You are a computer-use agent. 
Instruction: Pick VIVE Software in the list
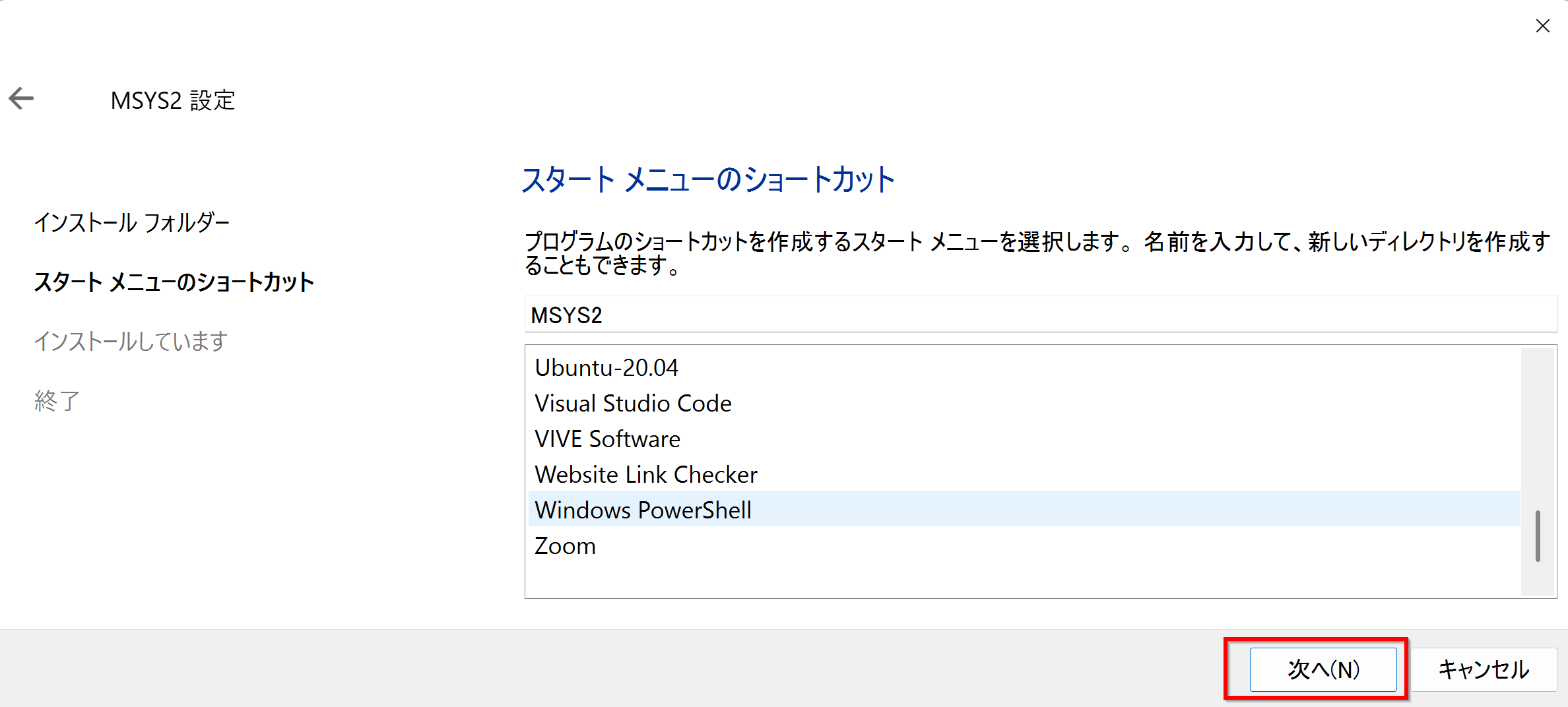607,439
